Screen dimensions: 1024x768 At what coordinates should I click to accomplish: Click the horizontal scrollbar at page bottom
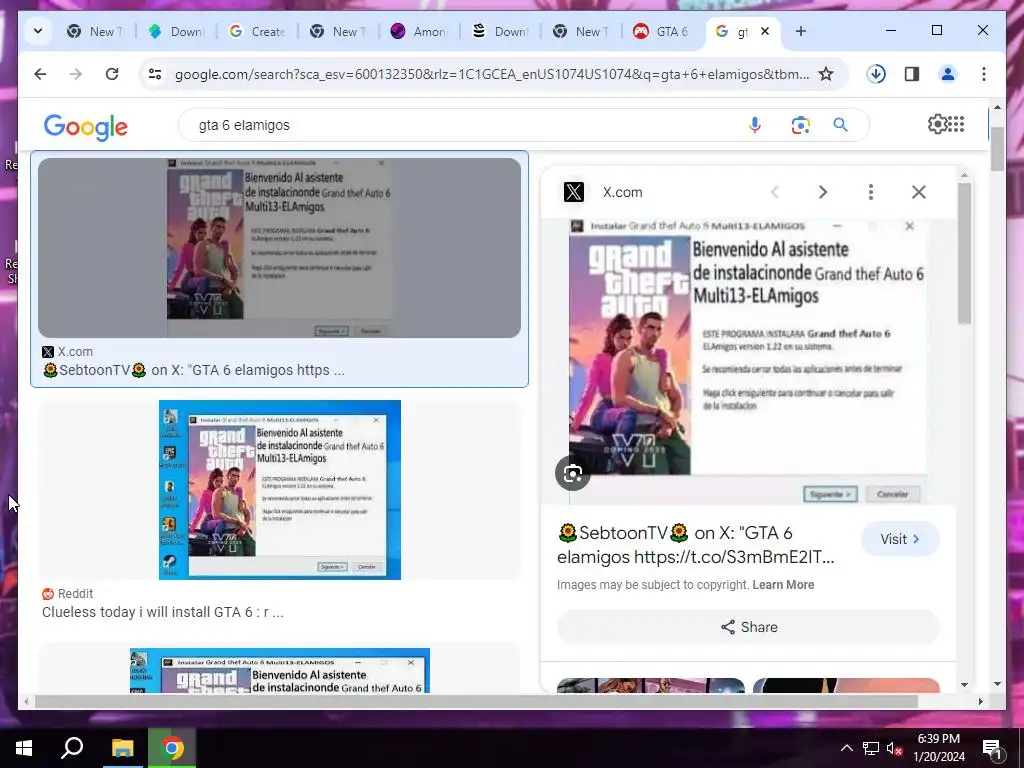coord(475,702)
